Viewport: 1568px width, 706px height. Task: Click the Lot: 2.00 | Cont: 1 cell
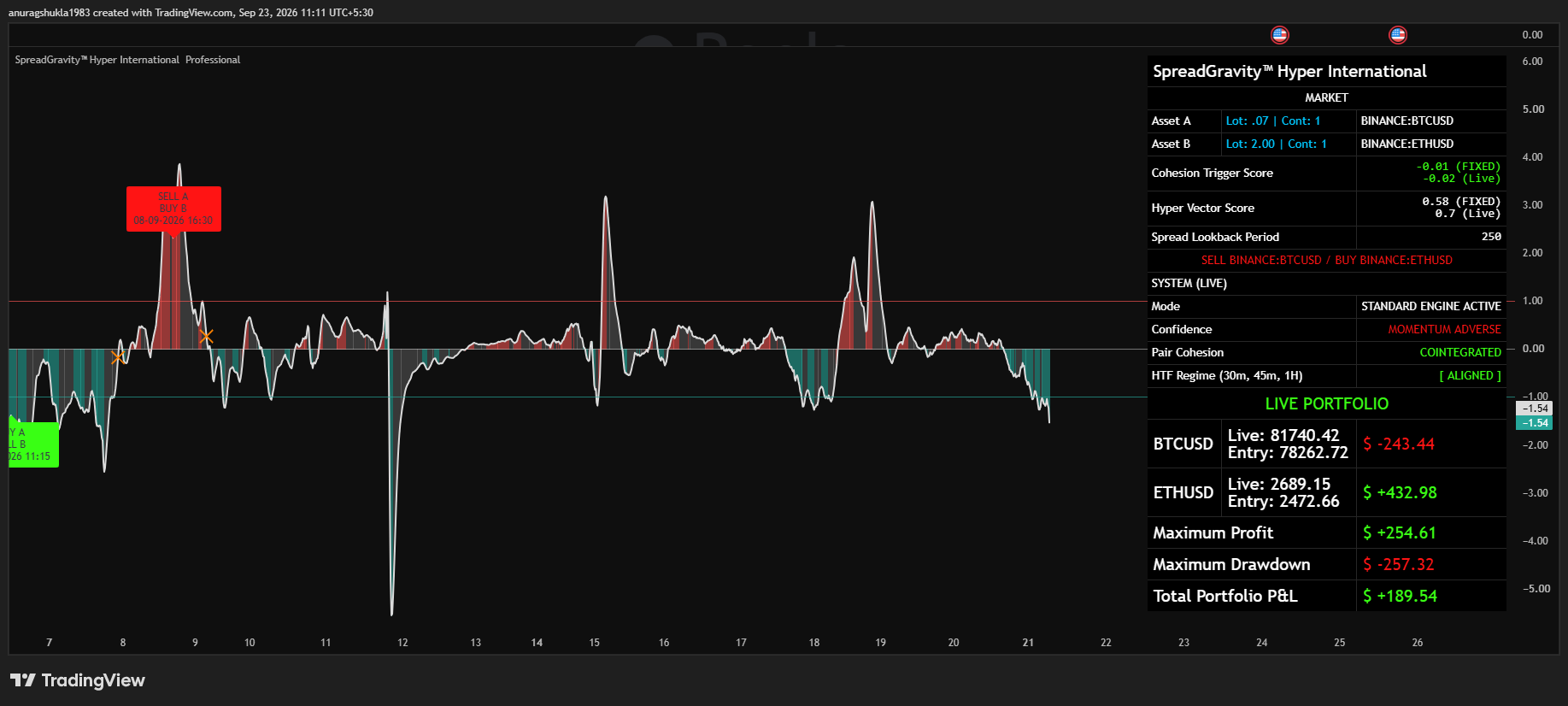pos(1289,144)
